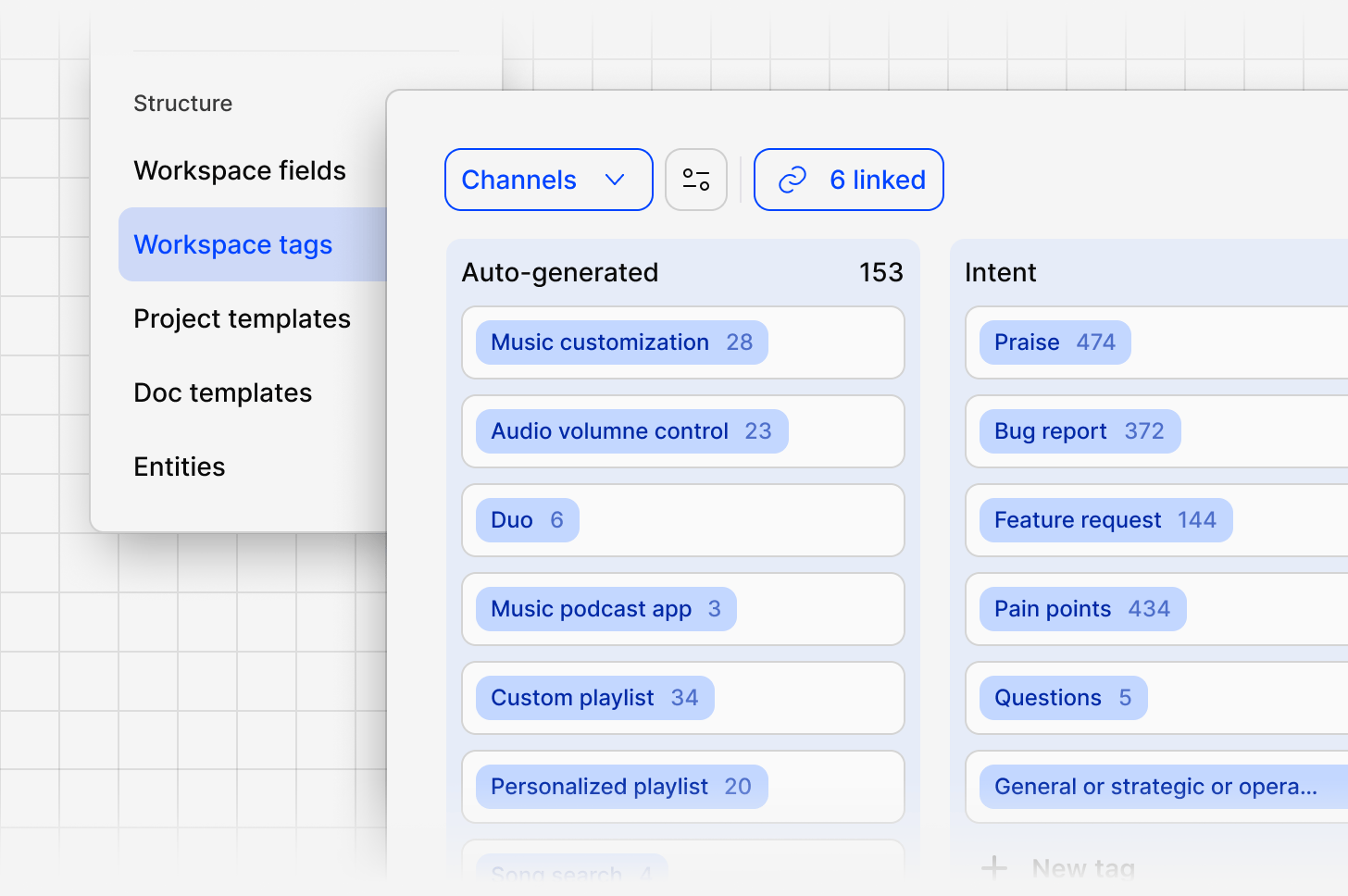Select the General or strategic tag
1348x896 pixels.
coord(1164,787)
